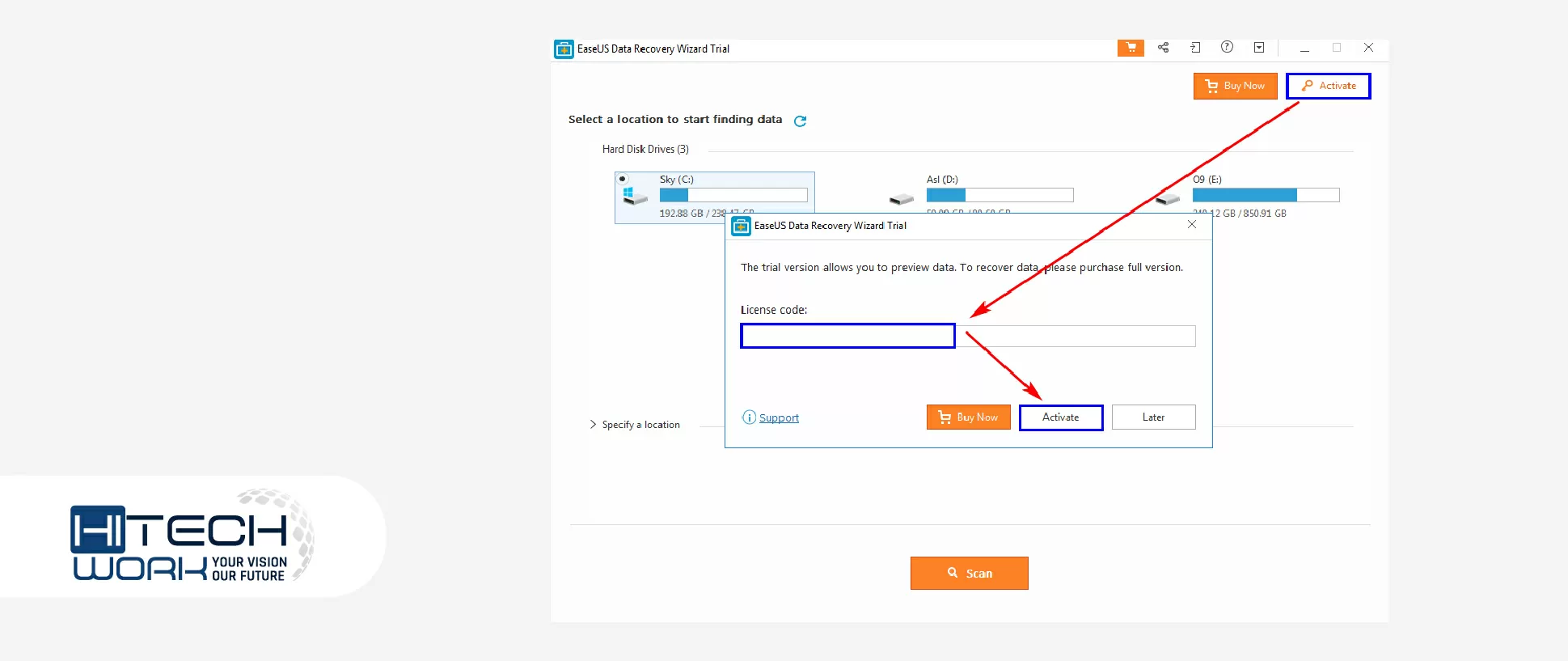Click the O9 (E:) usage bar
1568x661 pixels.
point(1266,195)
